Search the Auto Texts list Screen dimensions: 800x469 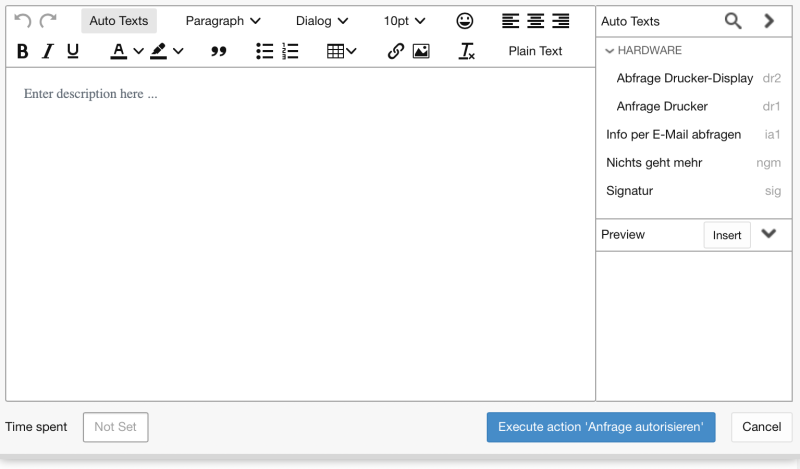(x=733, y=21)
